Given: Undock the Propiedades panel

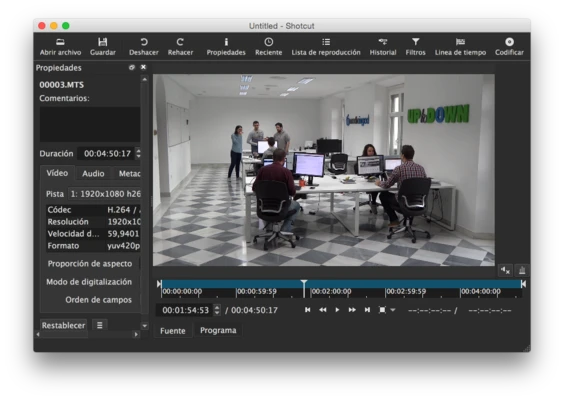Looking at the screenshot, I should pos(132,67).
